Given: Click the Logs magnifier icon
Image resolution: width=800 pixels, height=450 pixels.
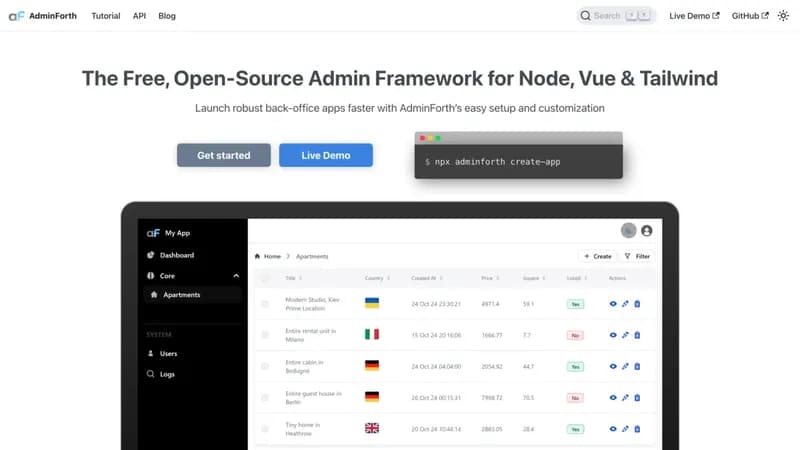Looking at the screenshot, I should coord(151,374).
